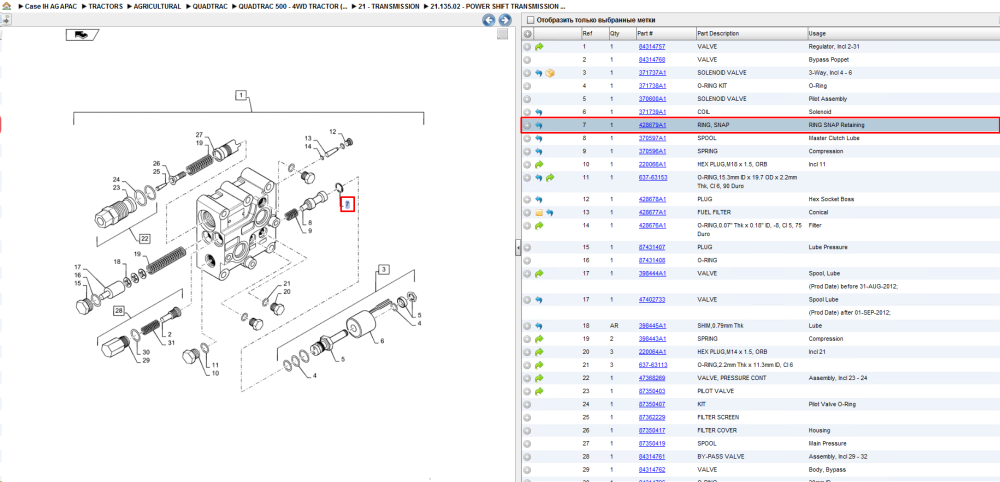The image size is (1000, 482).
Task: Select 'Bypass Poppet' usage text
Action: click(x=826, y=60)
